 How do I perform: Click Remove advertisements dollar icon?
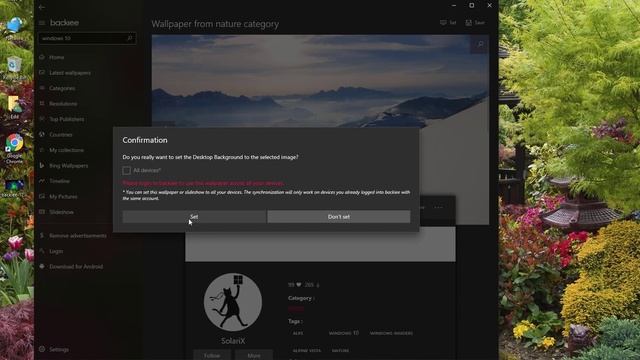click(x=42, y=236)
